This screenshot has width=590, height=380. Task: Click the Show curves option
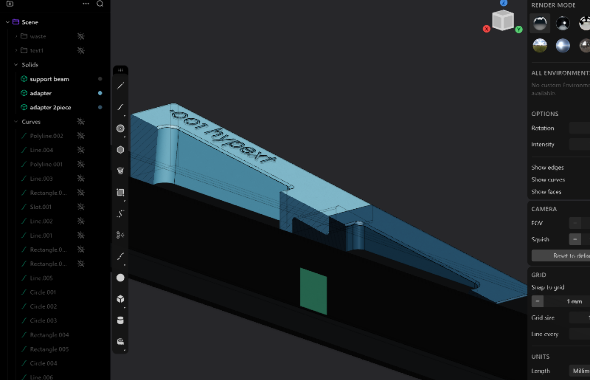tap(548, 179)
